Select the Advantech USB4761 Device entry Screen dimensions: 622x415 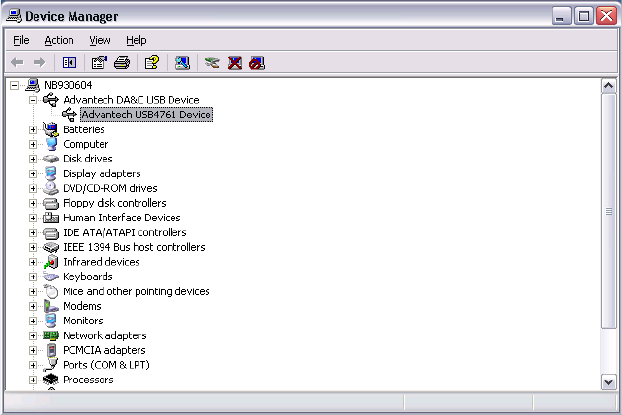(146, 114)
